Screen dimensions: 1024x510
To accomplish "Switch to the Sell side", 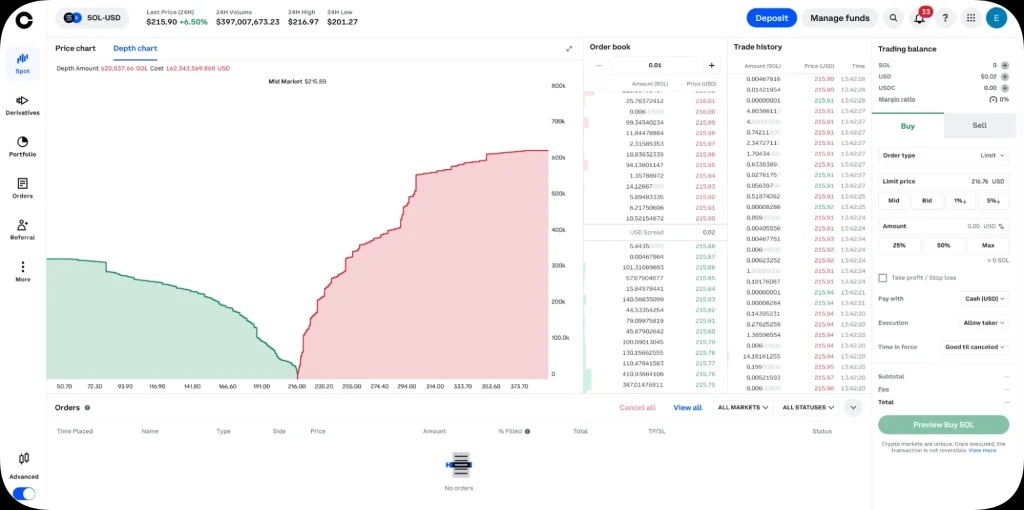I will 979,126.
